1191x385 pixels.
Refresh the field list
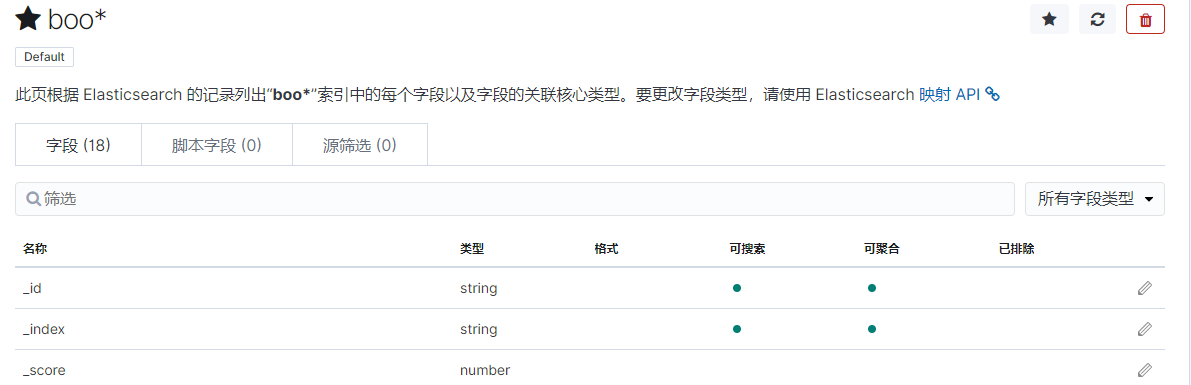[x=1097, y=20]
